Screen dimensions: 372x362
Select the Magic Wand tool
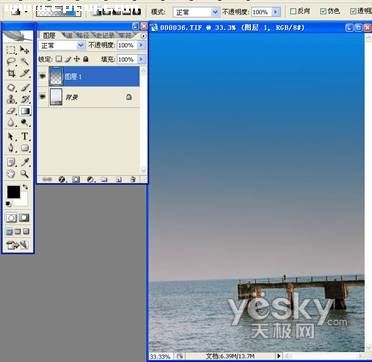24,61
